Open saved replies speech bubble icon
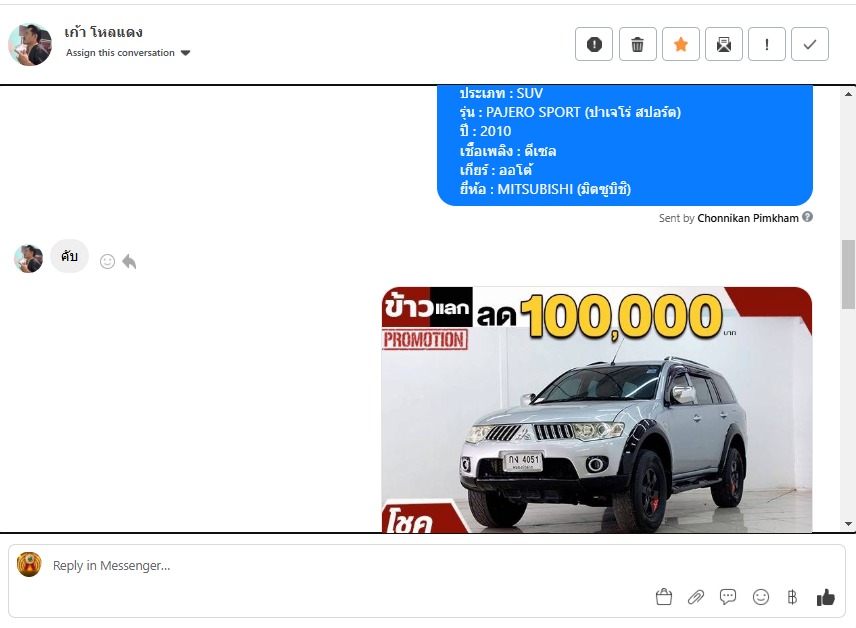The height and width of the screenshot is (628, 856). click(x=728, y=597)
